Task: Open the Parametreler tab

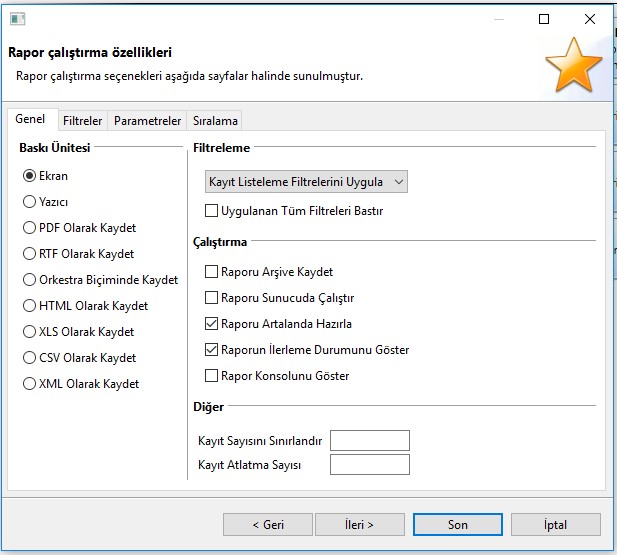Action: click(x=147, y=121)
